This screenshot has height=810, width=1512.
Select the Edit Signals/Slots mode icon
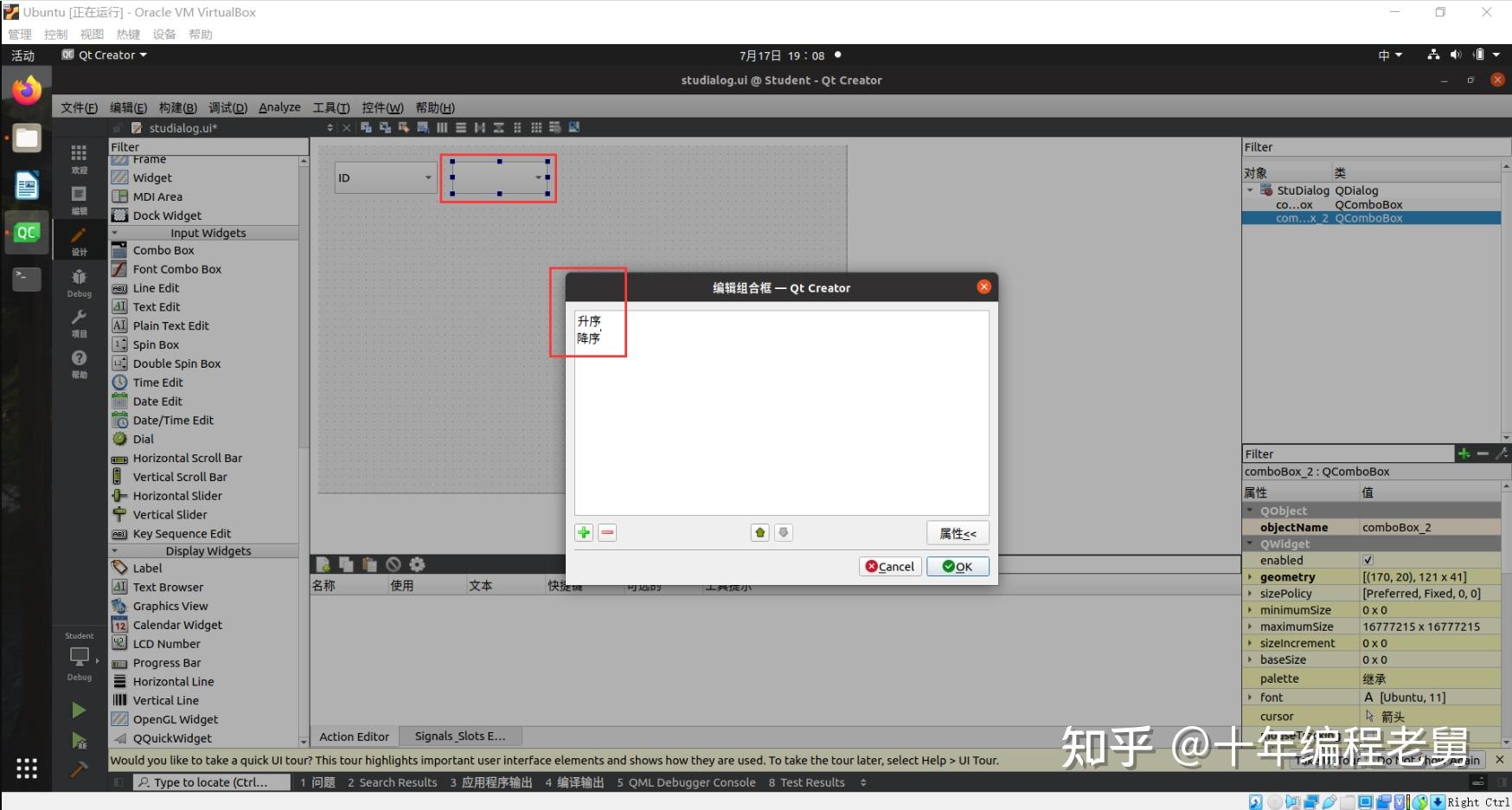click(386, 127)
